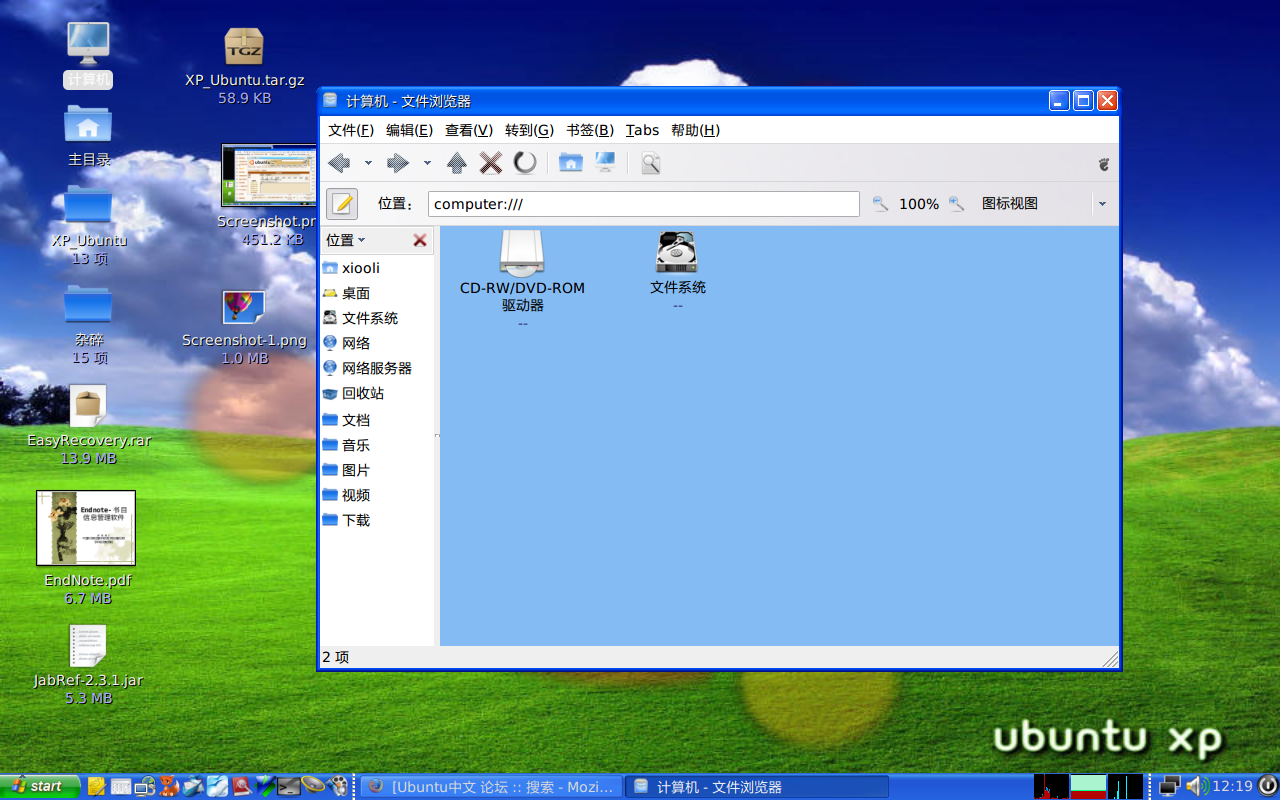Viewport: 1280px width, 800px height.
Task: Switch to Ubuntu中文 论坛 Mozilla taskbar window
Action: click(491, 787)
